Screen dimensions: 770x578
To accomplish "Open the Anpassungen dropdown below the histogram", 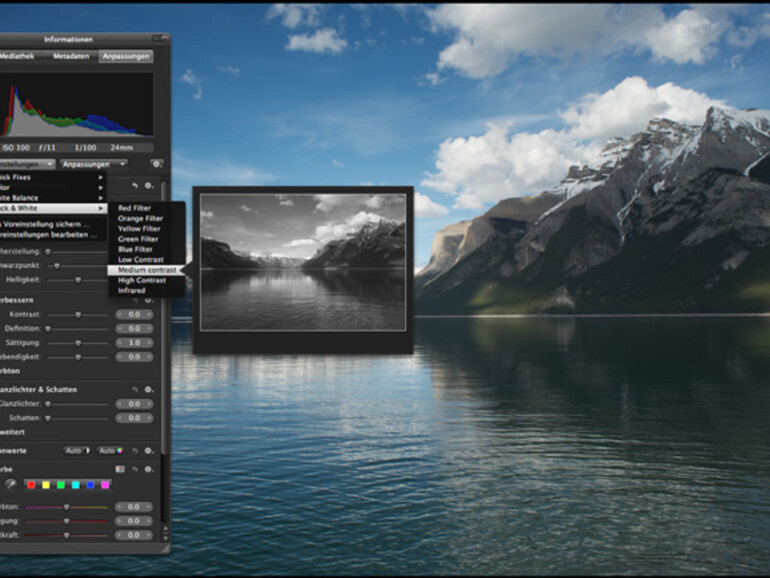I will pyautogui.click(x=92, y=163).
